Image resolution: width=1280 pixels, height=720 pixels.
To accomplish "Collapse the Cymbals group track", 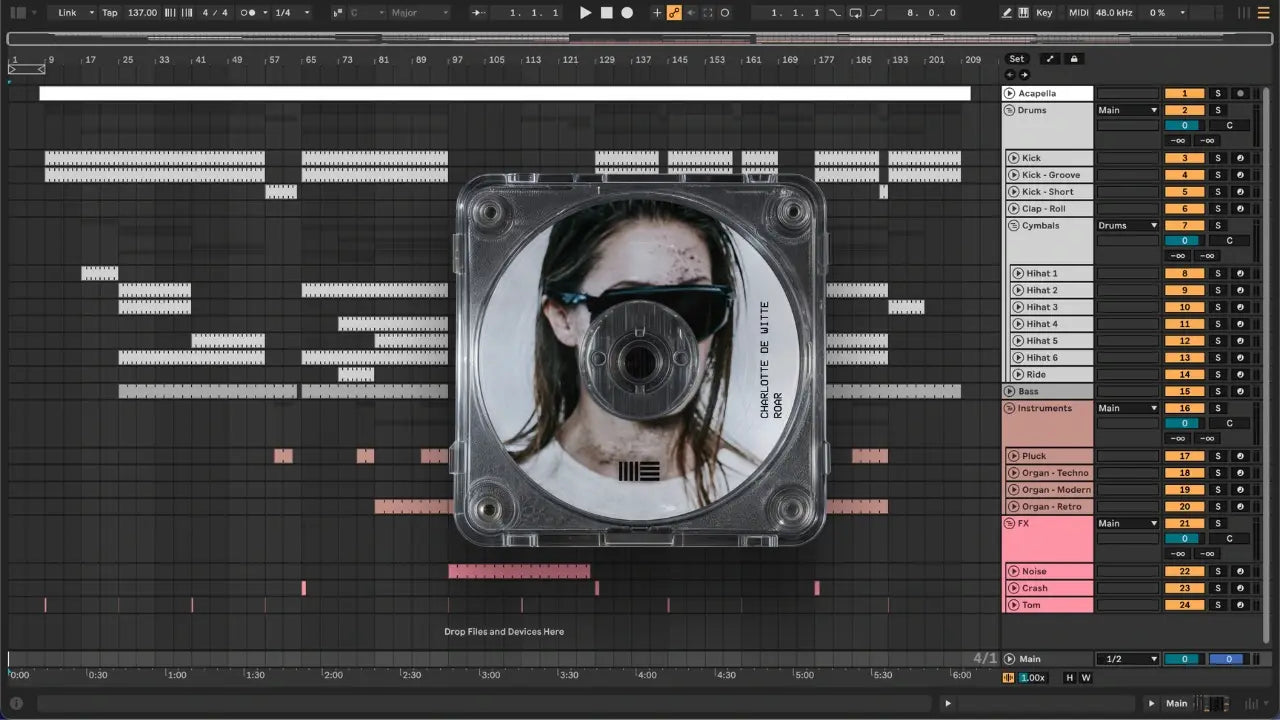I will point(1013,226).
